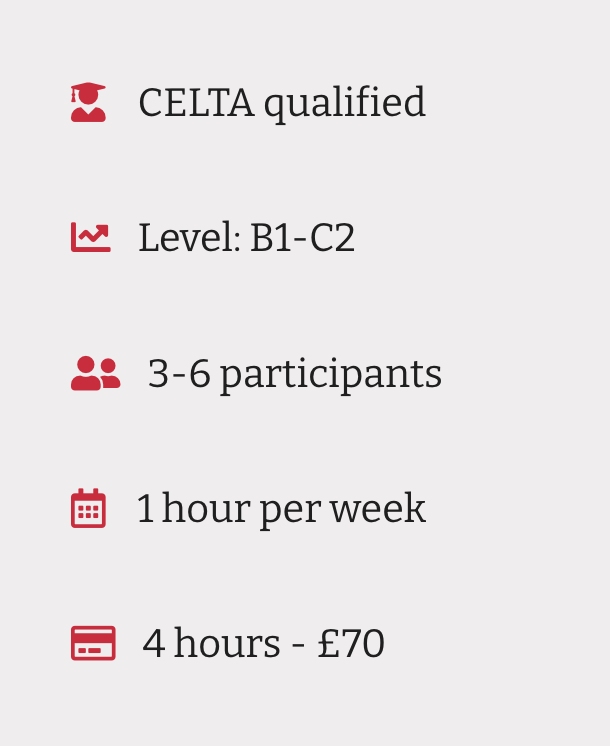The width and height of the screenshot is (610, 746).
Task: Click the '£70' price
Action: click(x=351, y=643)
